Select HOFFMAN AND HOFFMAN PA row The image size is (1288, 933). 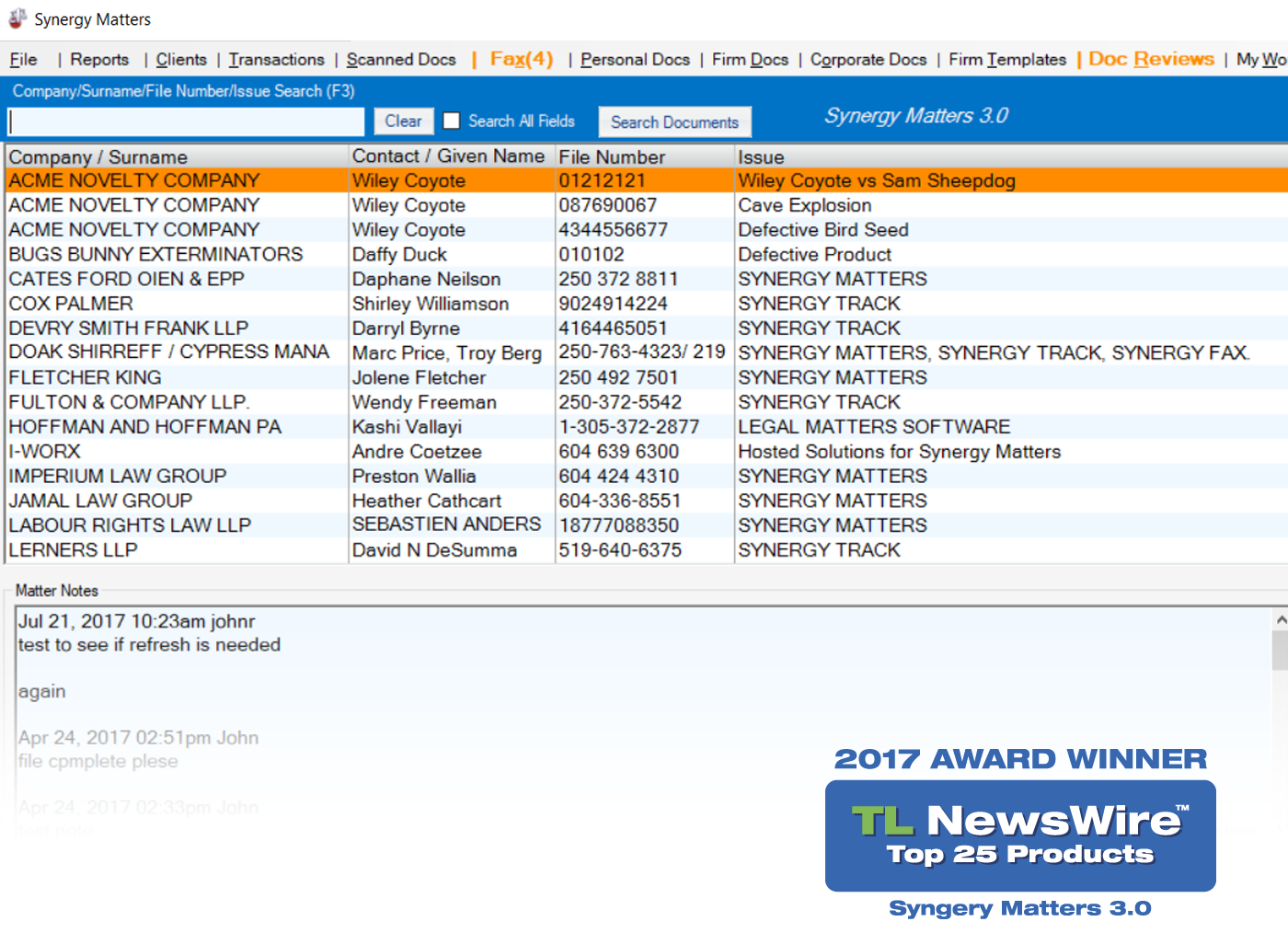point(647,427)
